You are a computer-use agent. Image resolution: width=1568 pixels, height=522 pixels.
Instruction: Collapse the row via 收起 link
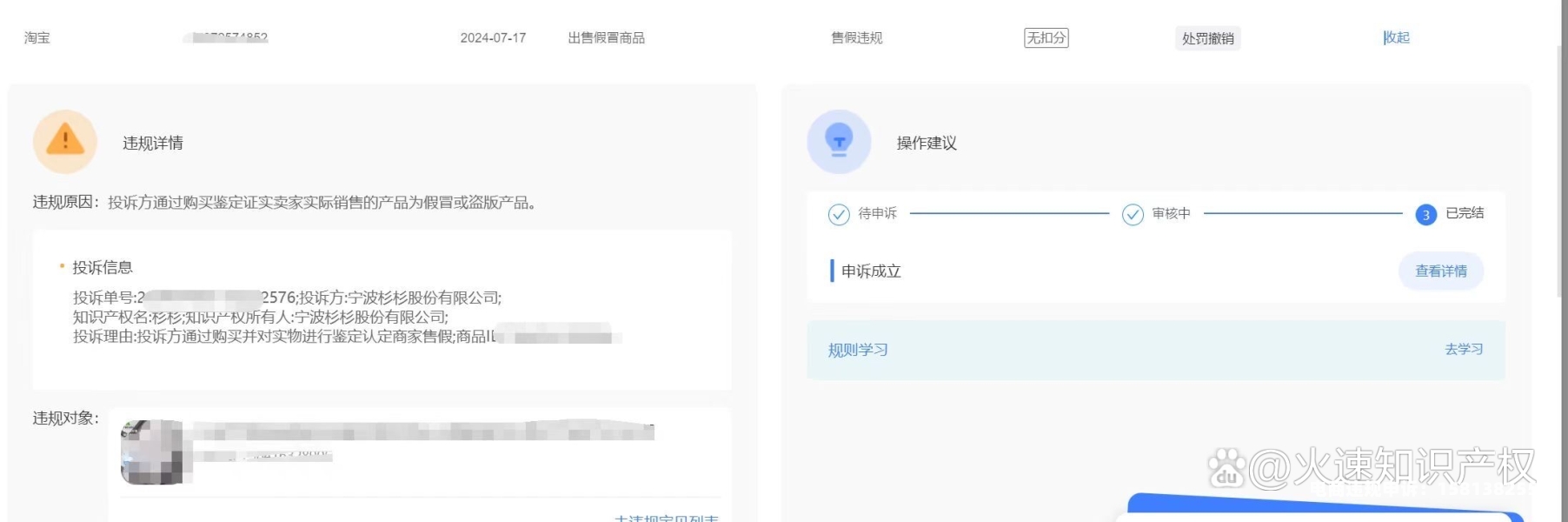(1397, 37)
